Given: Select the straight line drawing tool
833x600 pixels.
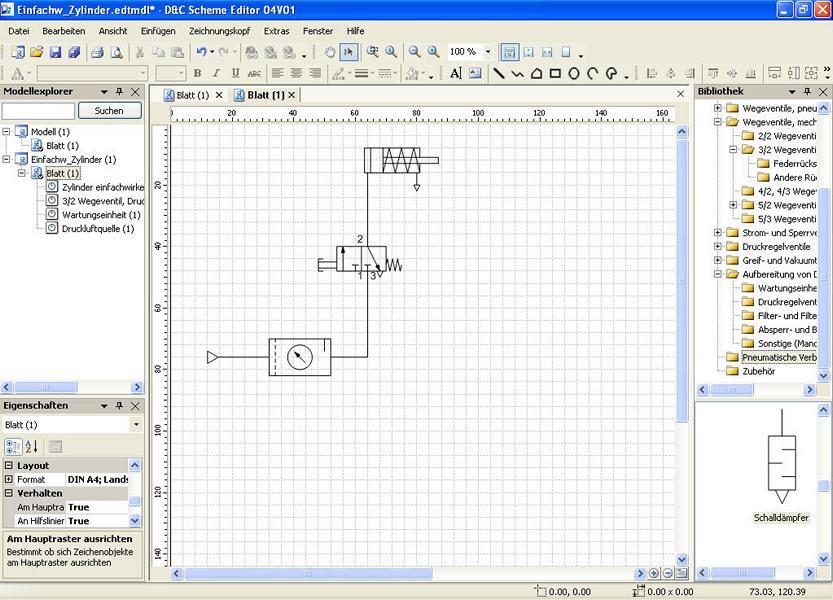Looking at the screenshot, I should coord(498,73).
